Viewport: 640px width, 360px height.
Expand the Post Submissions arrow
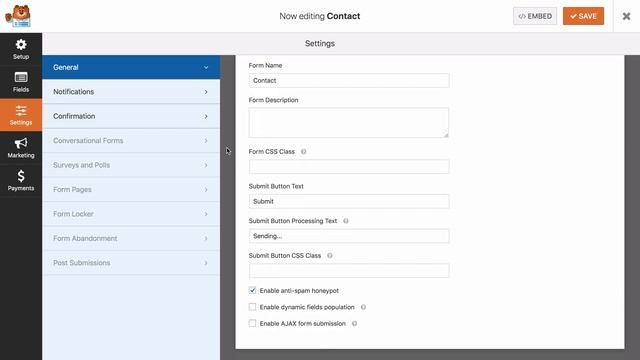pyautogui.click(x=206, y=263)
